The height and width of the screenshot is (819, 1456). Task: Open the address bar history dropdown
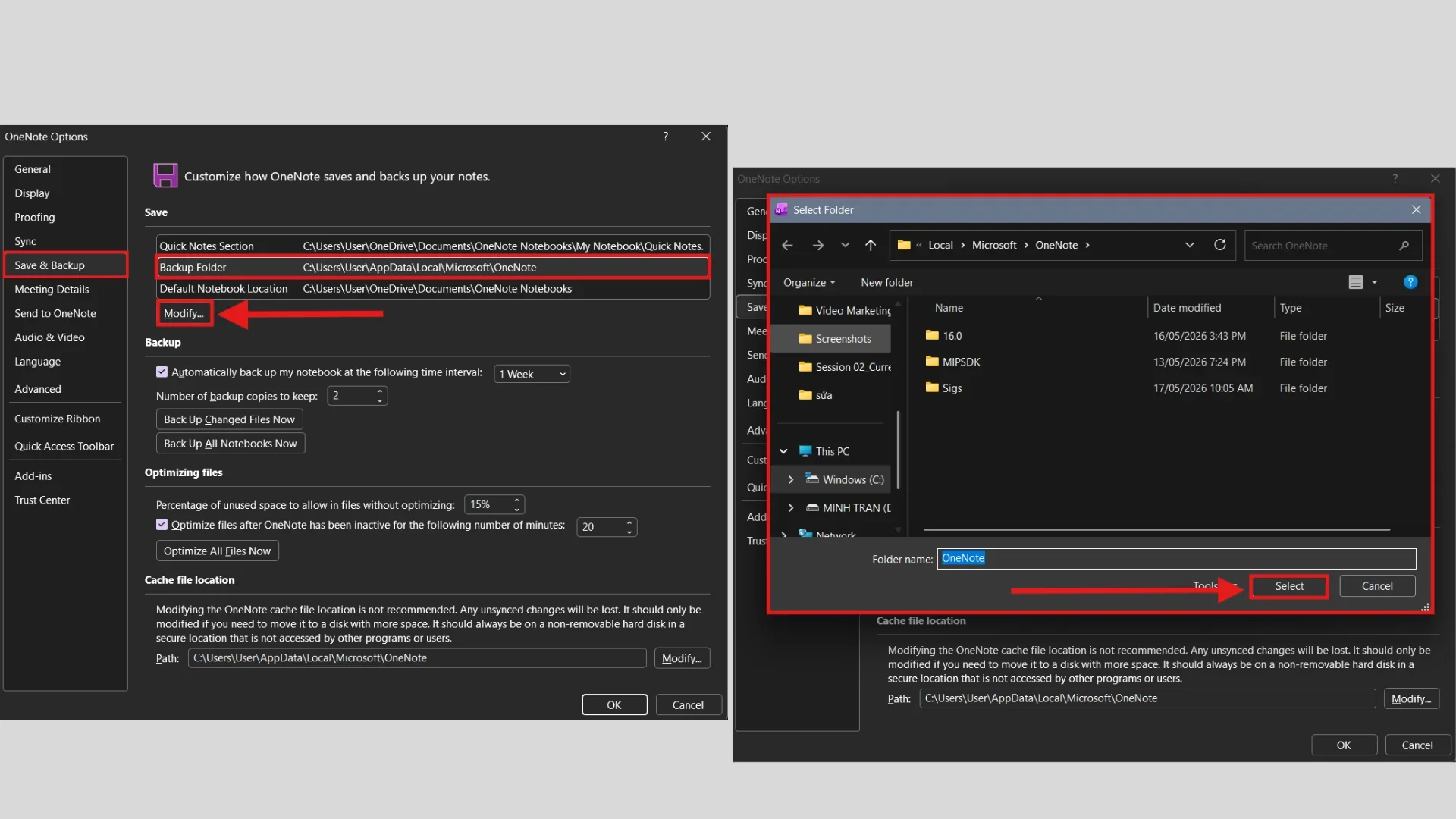[x=1189, y=245]
